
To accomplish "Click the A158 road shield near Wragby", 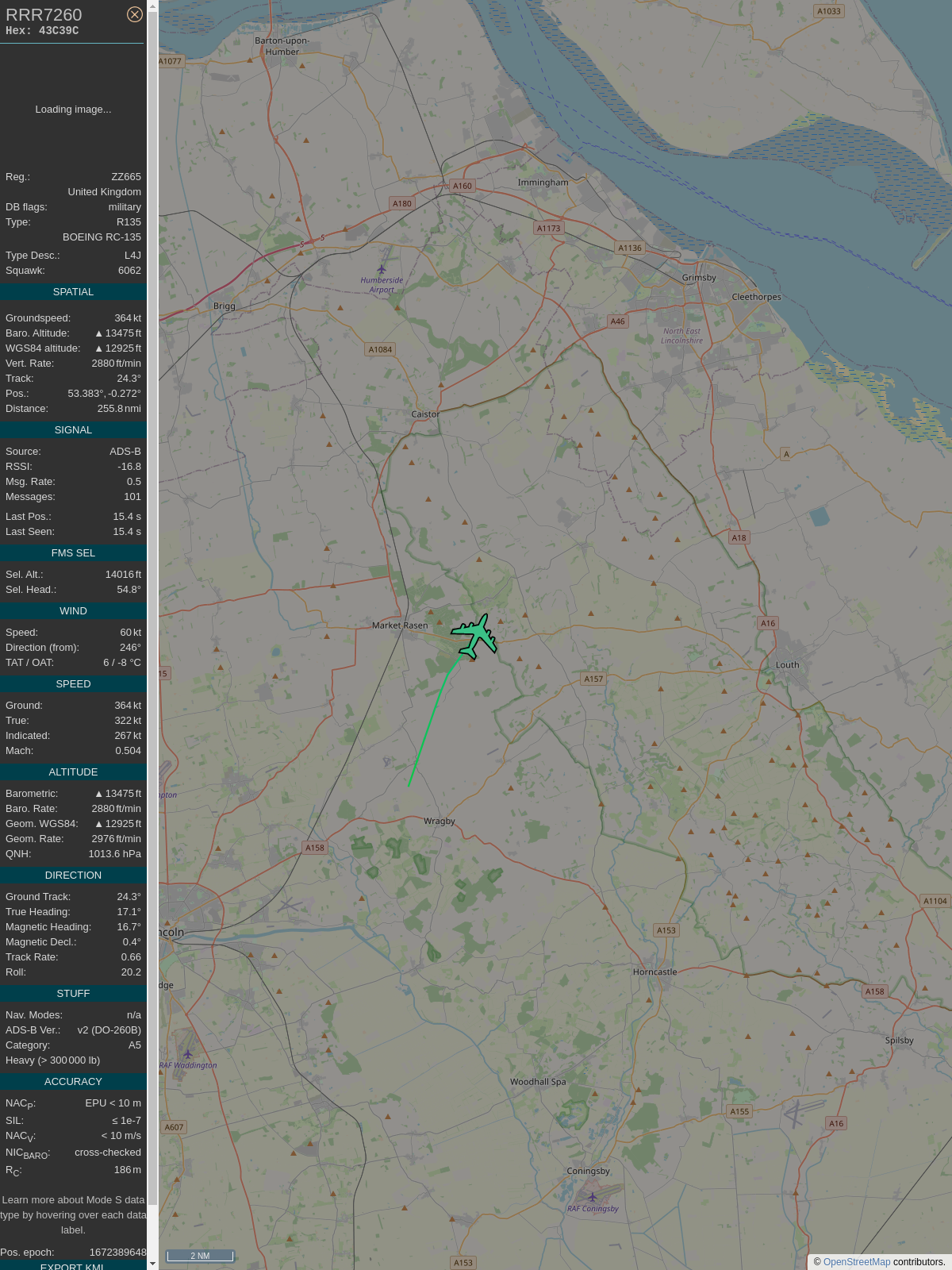I will pos(315,848).
